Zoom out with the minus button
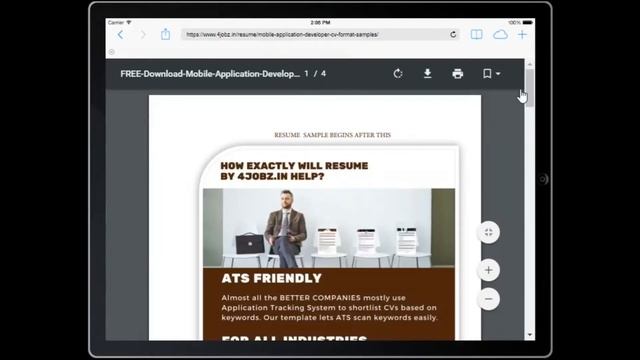The image size is (640, 360). point(489,299)
